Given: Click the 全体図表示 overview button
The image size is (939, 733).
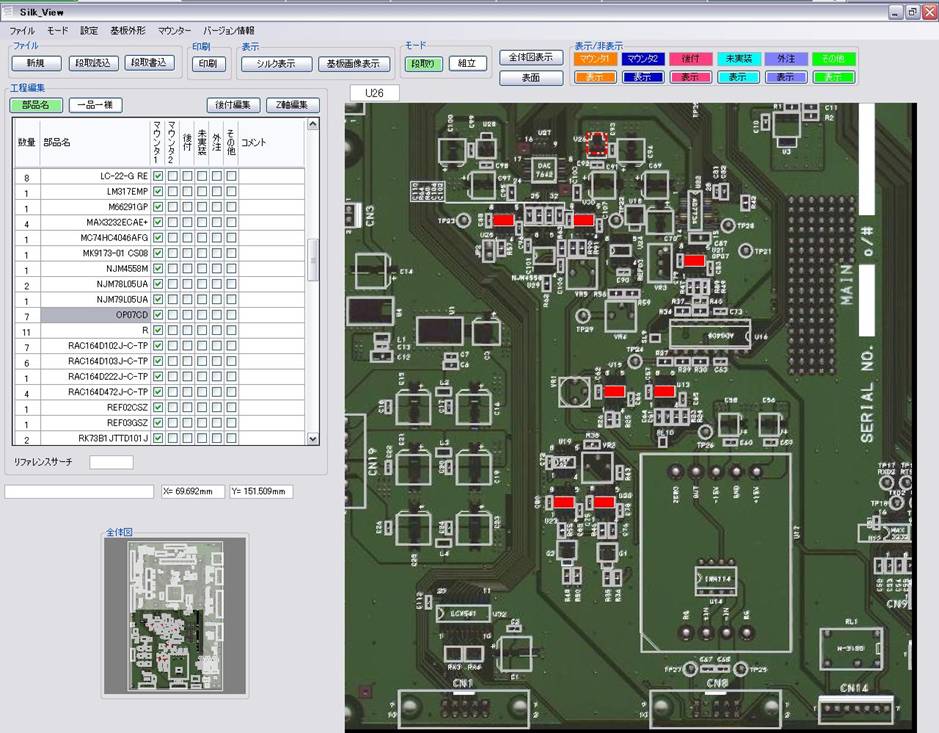Looking at the screenshot, I should tap(529, 57).
